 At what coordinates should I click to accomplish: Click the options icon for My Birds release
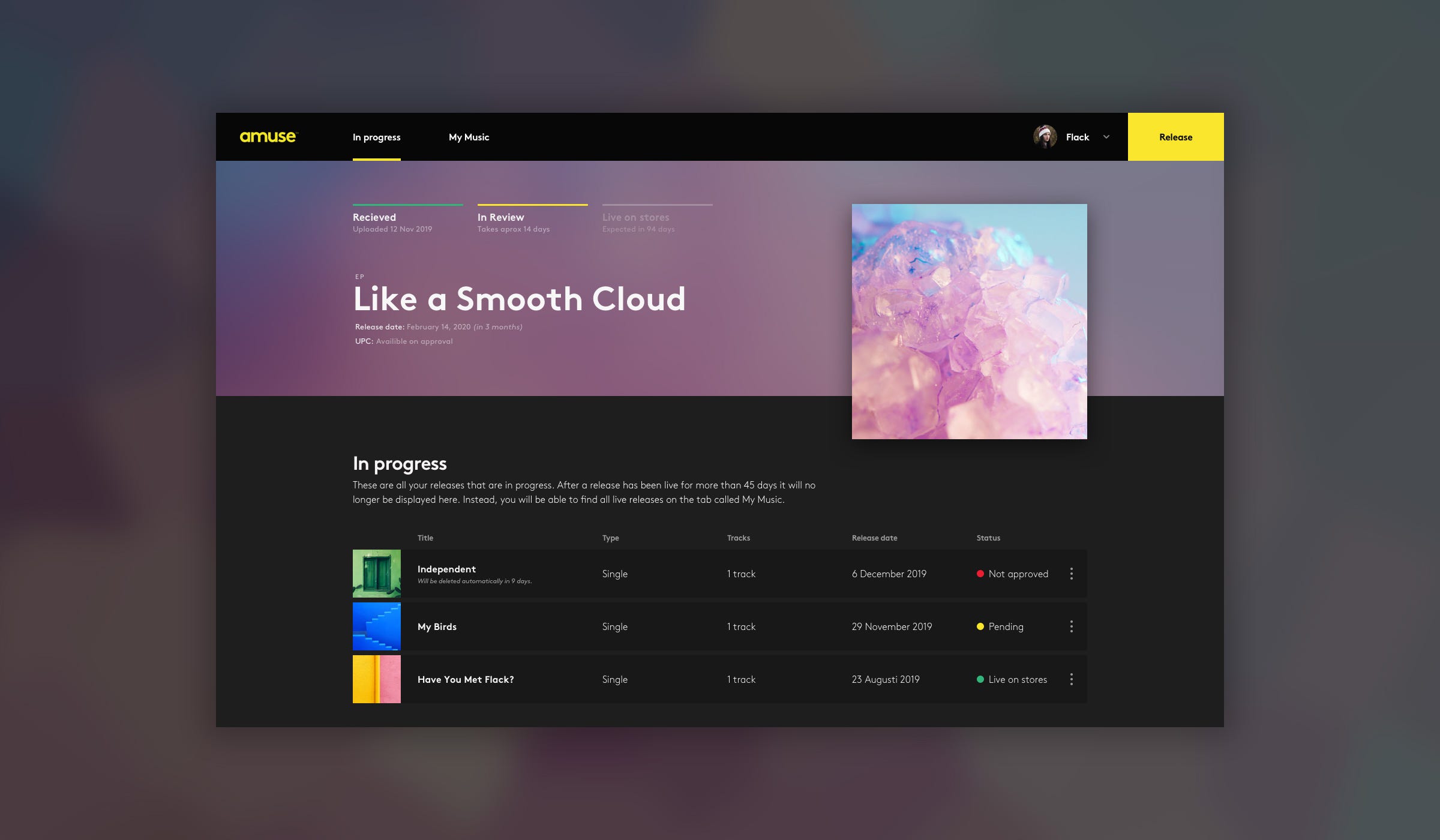[x=1071, y=626]
